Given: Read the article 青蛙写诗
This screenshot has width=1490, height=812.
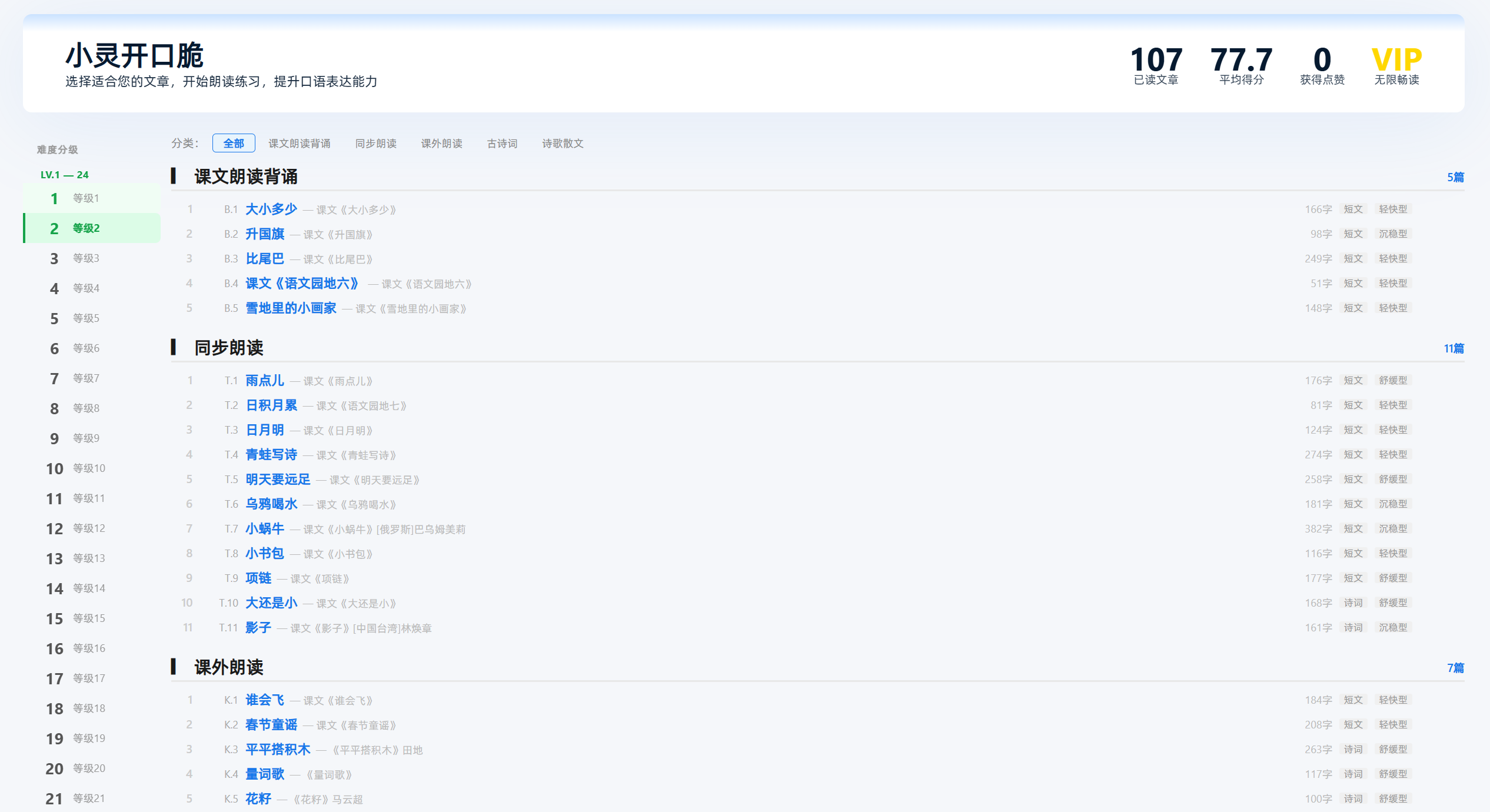Looking at the screenshot, I should (271, 454).
